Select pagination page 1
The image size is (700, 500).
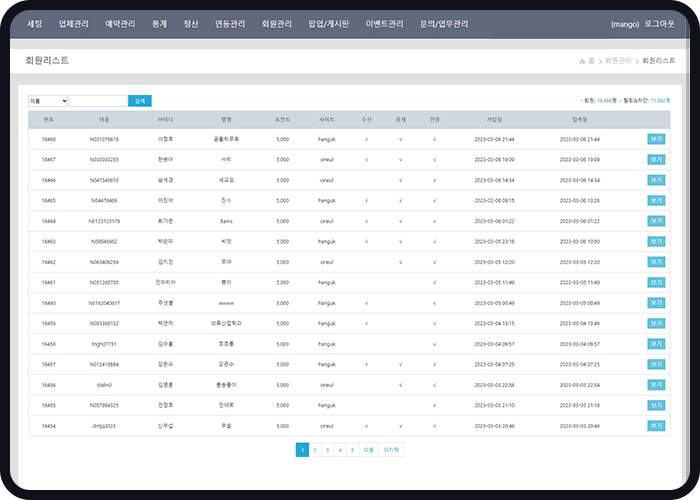click(x=302, y=450)
